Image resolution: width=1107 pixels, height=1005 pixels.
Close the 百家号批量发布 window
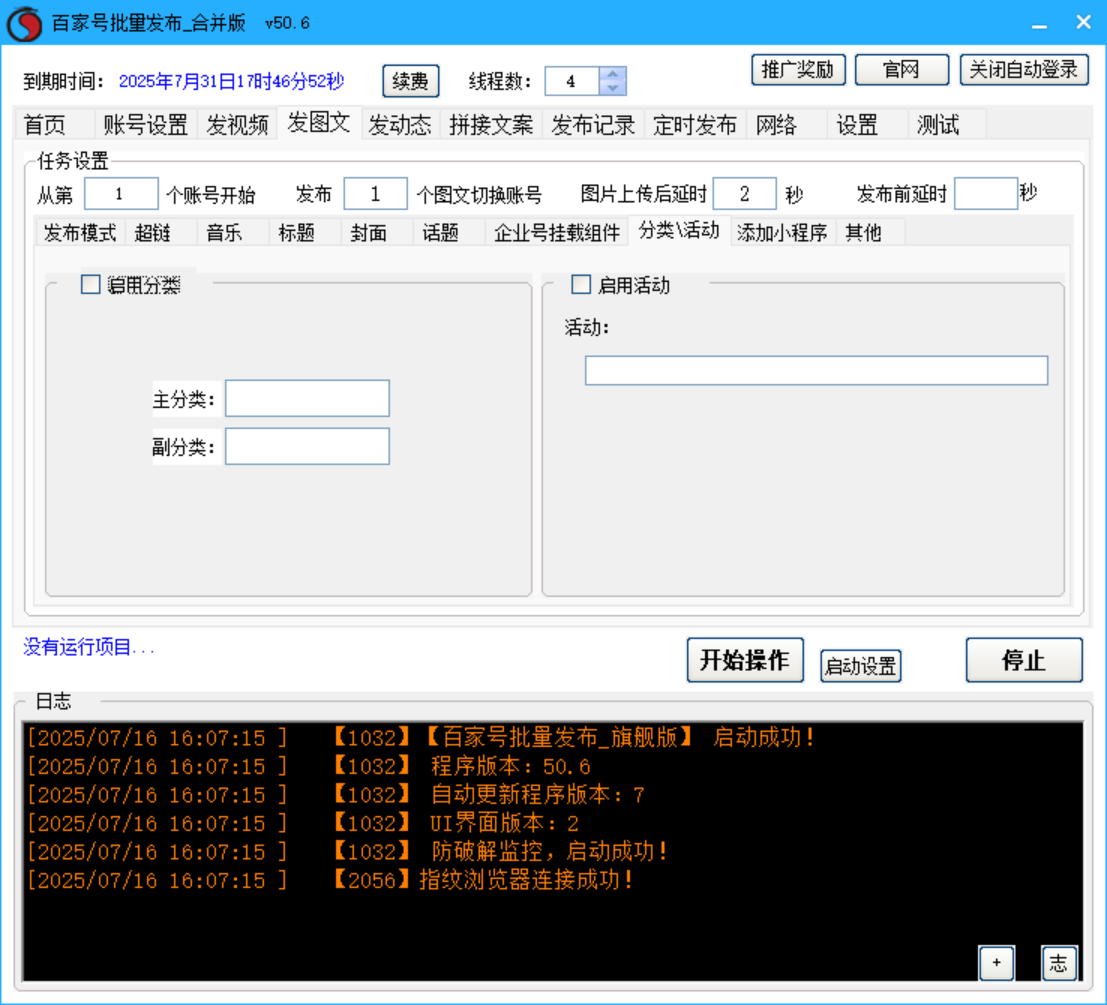[1084, 23]
